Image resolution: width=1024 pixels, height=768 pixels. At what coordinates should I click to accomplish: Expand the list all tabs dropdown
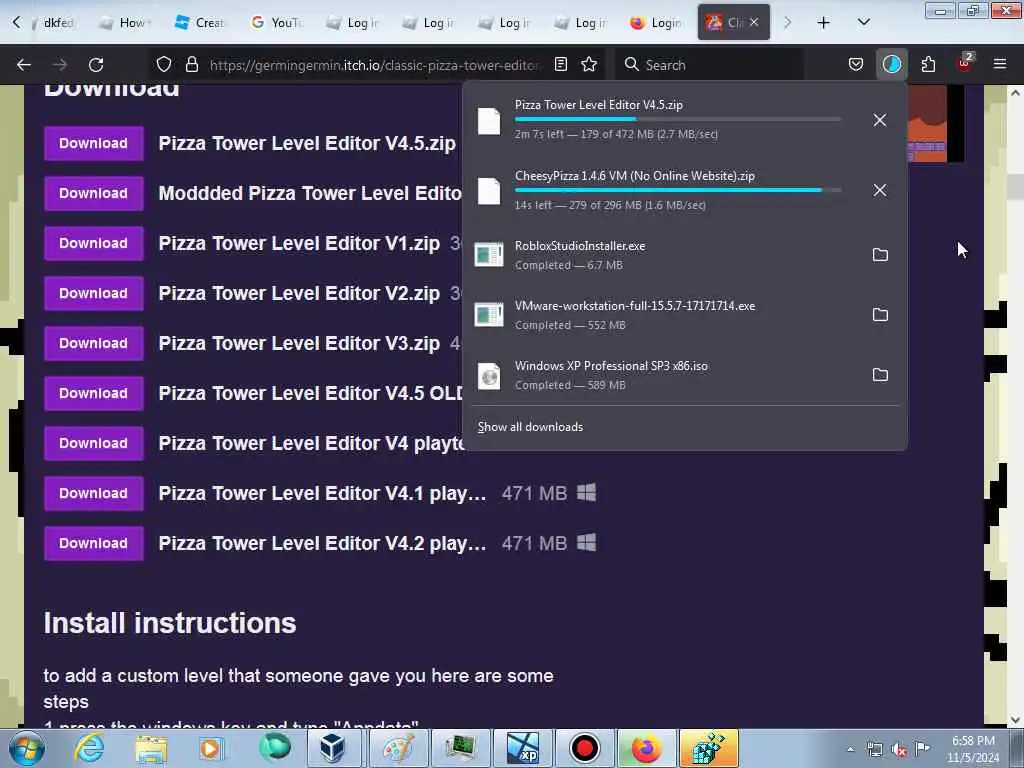coord(863,22)
